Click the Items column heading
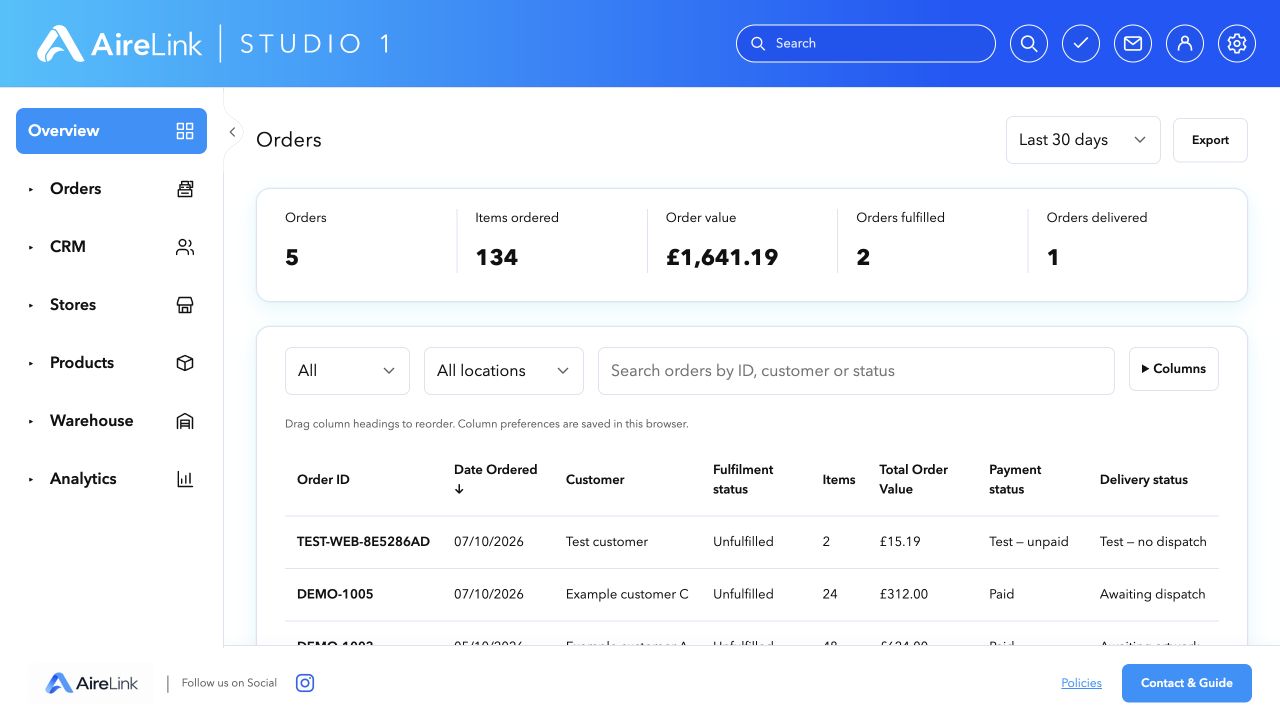The height and width of the screenshot is (720, 1280). tap(839, 480)
